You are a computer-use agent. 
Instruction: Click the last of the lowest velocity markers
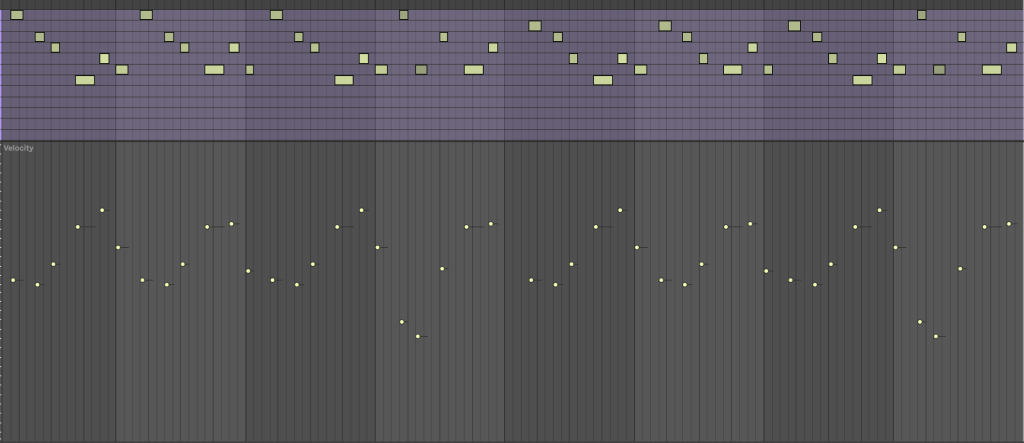pos(936,336)
